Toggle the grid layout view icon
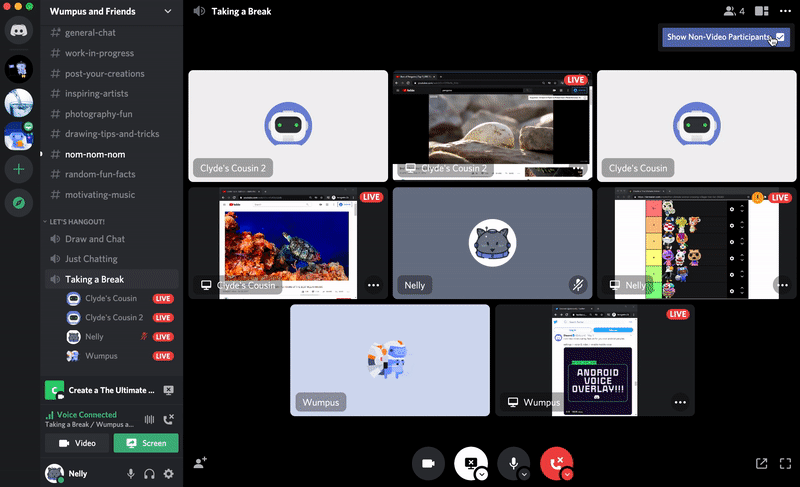The width and height of the screenshot is (800, 487). [x=761, y=12]
